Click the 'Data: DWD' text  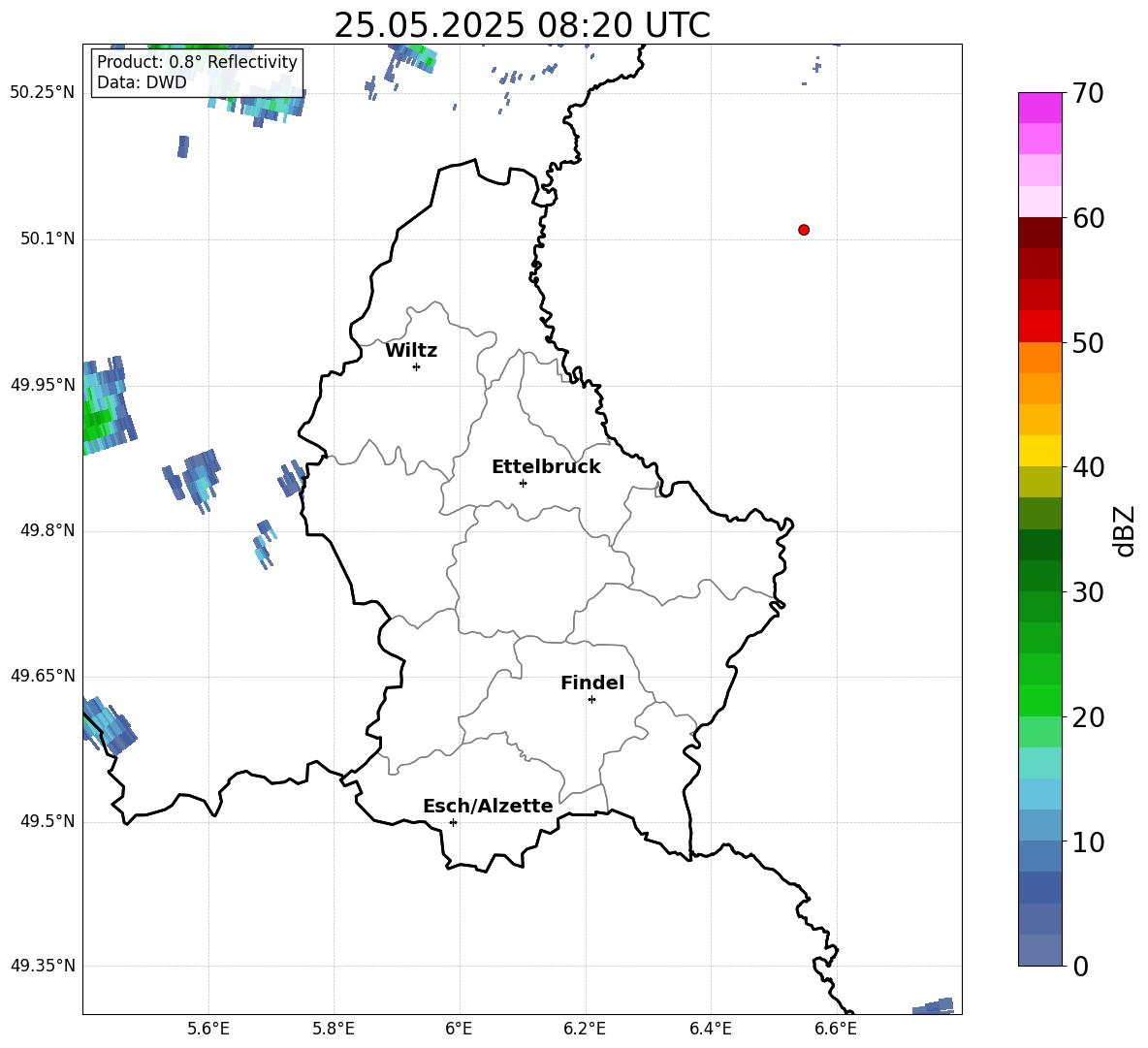pos(142,82)
